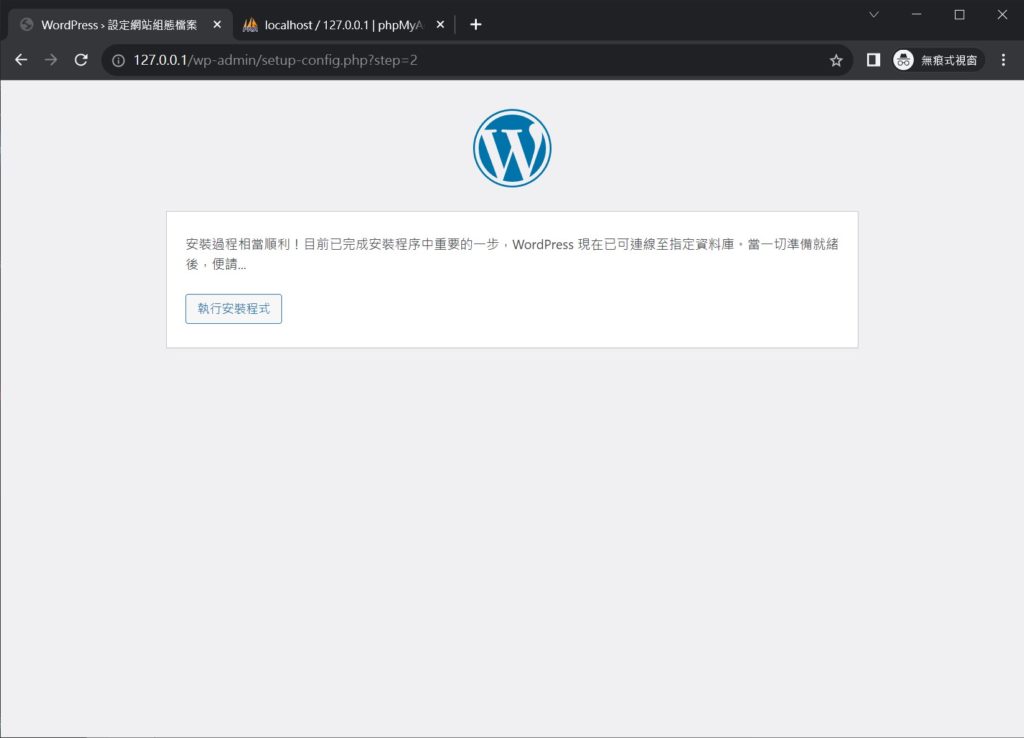Open the tab search dropdown chevron

[x=874, y=14]
